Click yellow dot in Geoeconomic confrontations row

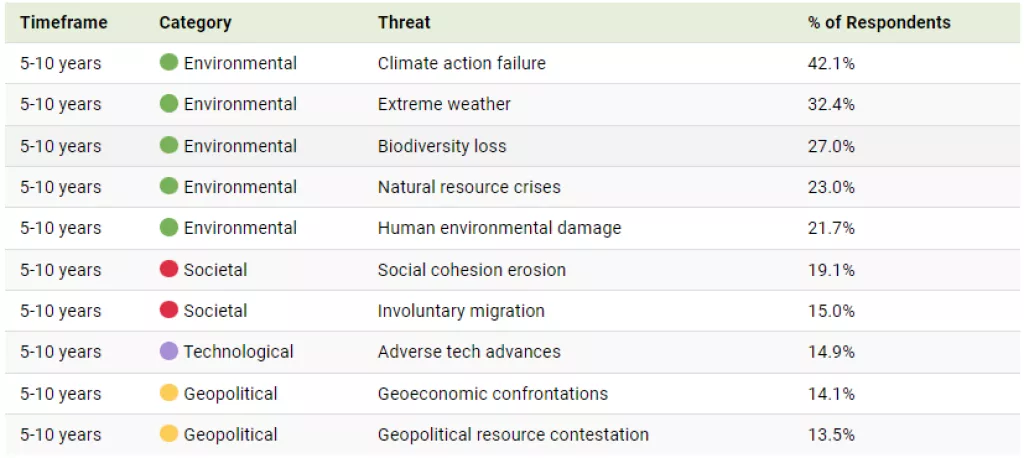click(x=169, y=393)
